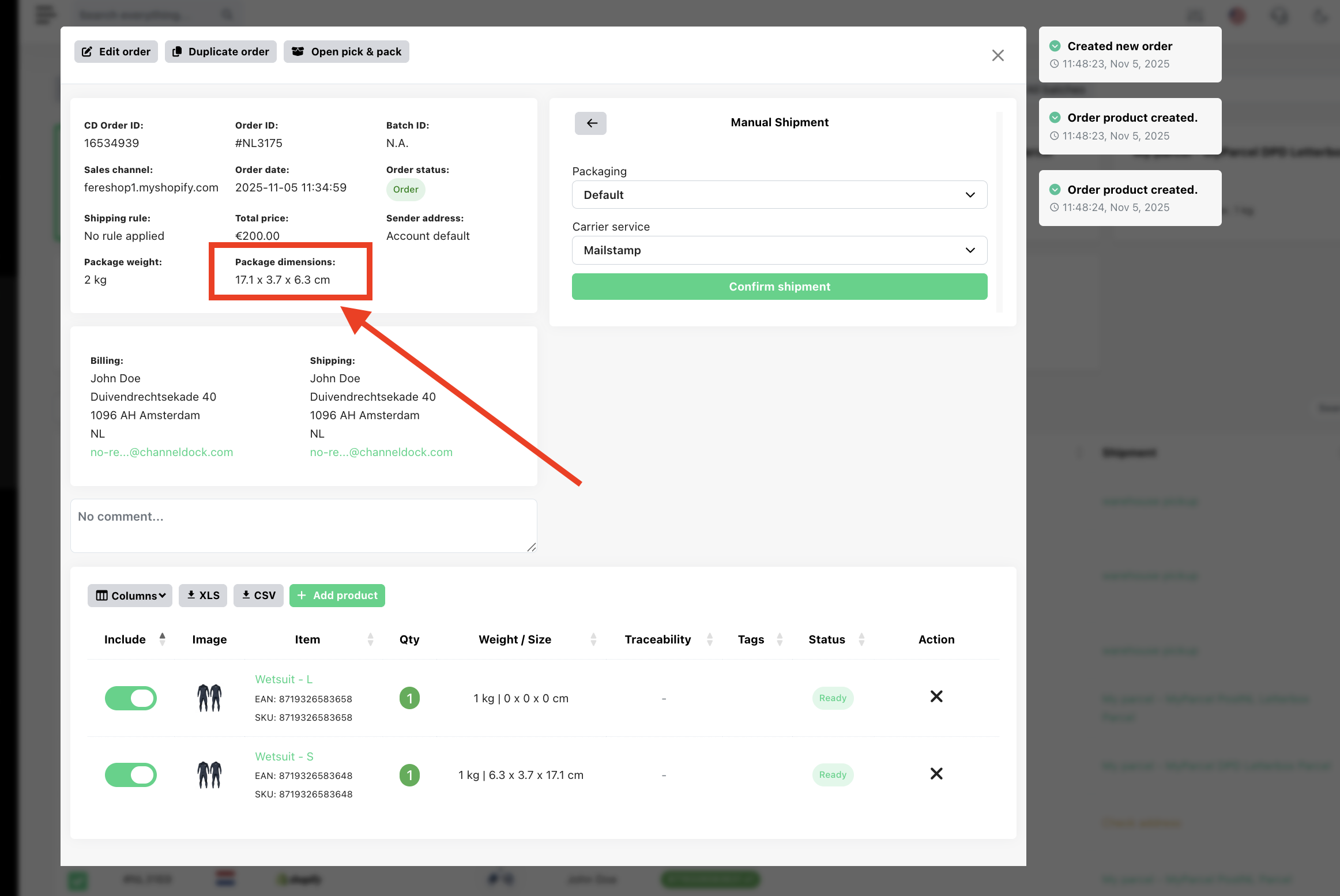1340x896 pixels.
Task: Open the Columns dropdown menu
Action: click(x=130, y=596)
